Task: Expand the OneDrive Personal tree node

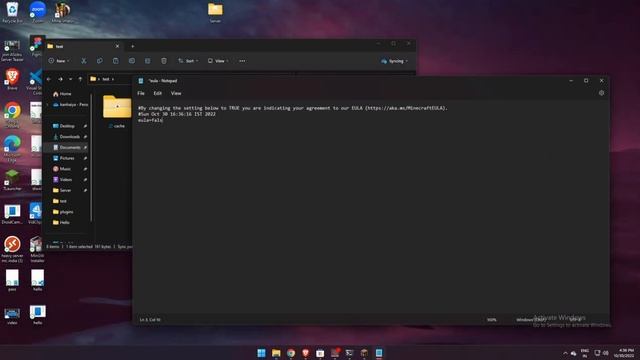Action: pos(48,105)
